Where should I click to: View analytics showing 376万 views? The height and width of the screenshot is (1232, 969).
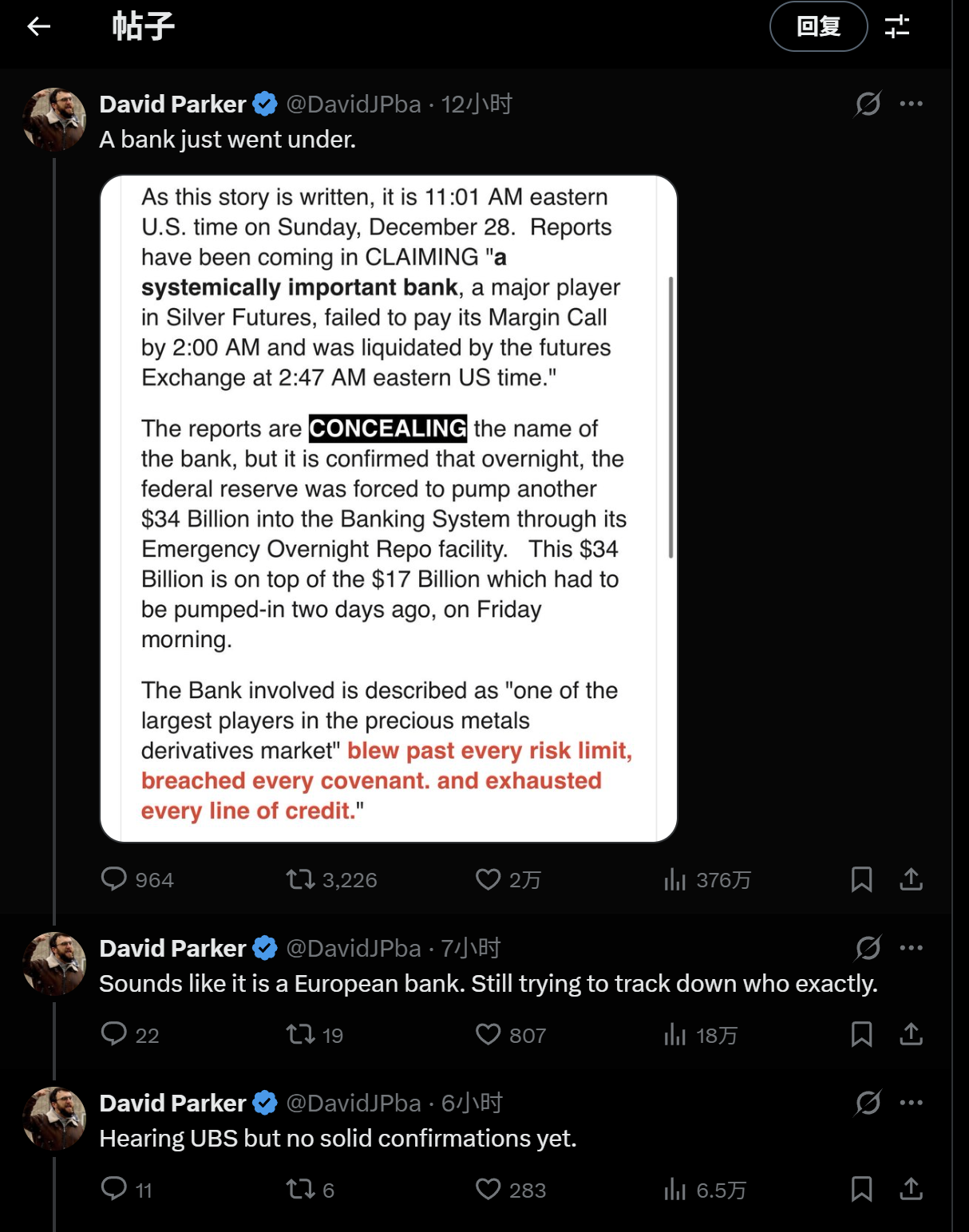[x=675, y=879]
